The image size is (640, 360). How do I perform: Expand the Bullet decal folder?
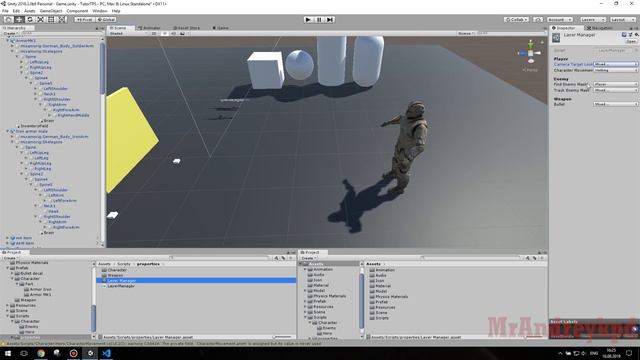click(x=13, y=273)
